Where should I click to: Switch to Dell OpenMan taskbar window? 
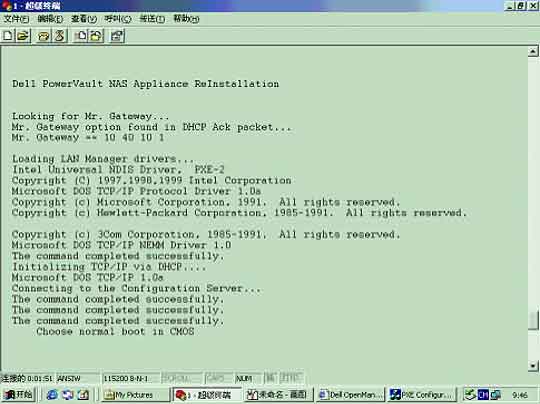[x=351, y=395]
